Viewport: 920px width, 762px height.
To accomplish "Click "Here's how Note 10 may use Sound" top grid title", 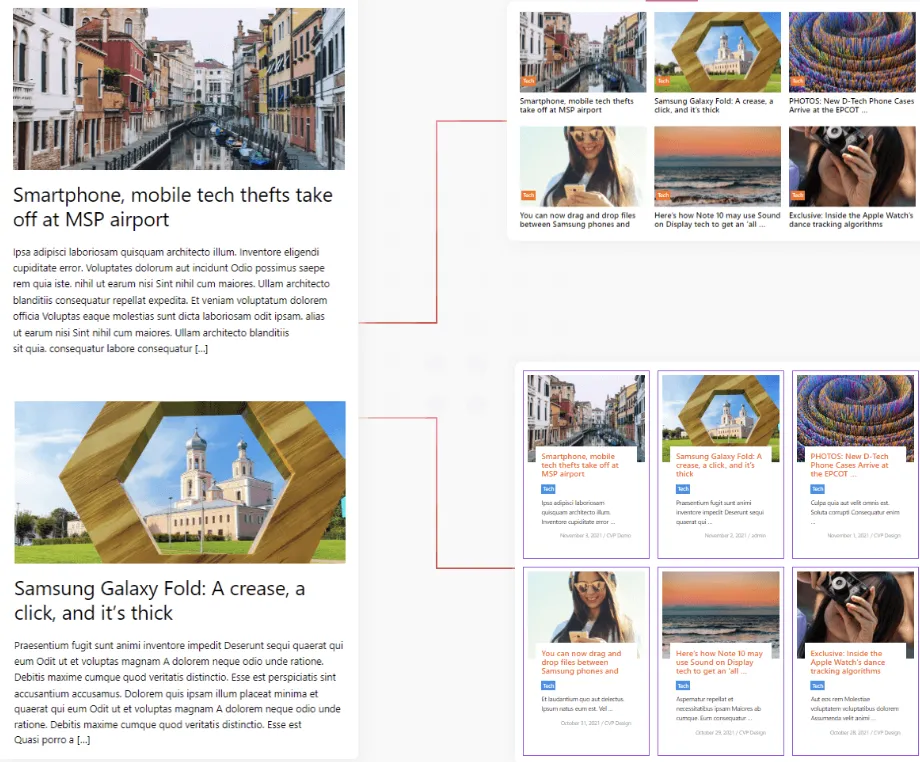I will 717,219.
